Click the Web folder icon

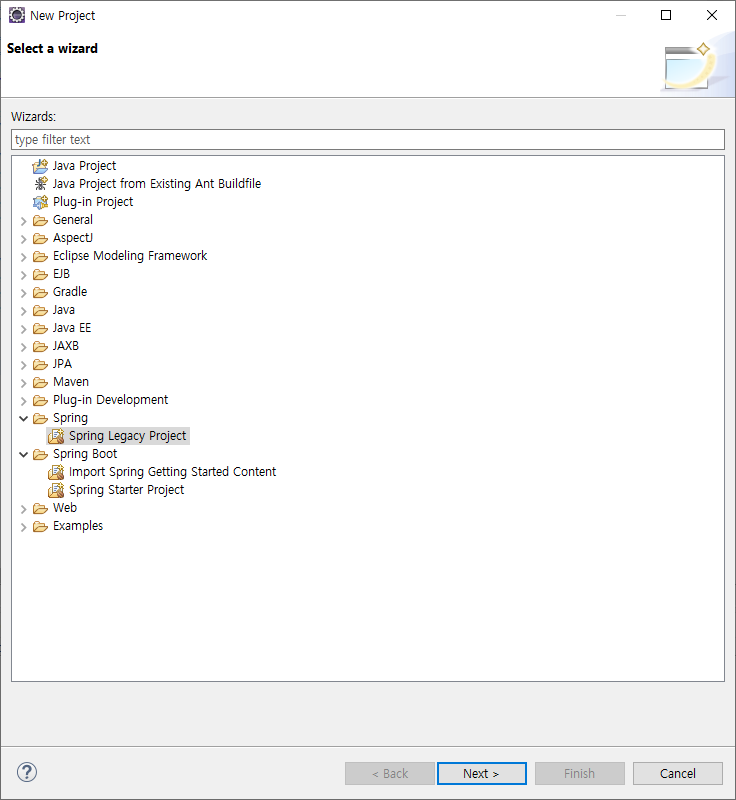click(40, 508)
